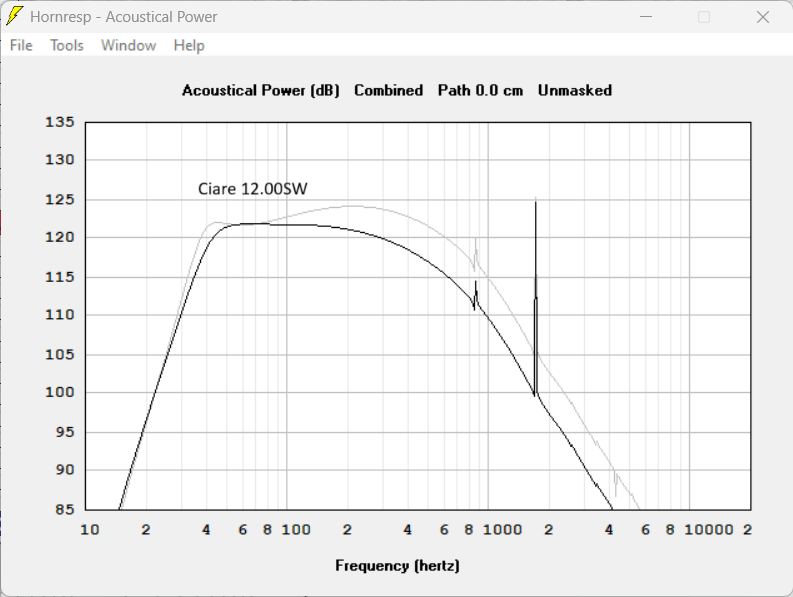The width and height of the screenshot is (793, 597).
Task: Click the 100 label on the frequency axis
Action: (x=296, y=530)
